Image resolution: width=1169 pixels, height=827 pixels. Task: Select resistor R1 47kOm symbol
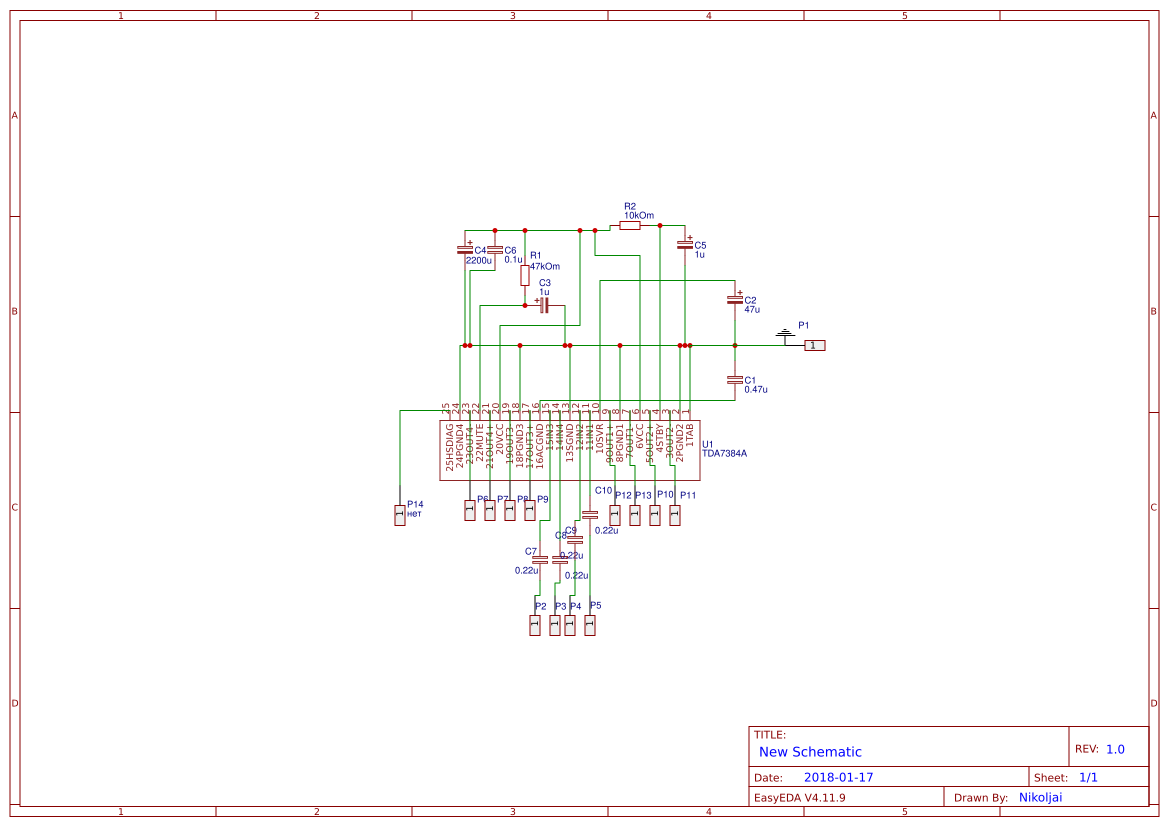[x=524, y=275]
